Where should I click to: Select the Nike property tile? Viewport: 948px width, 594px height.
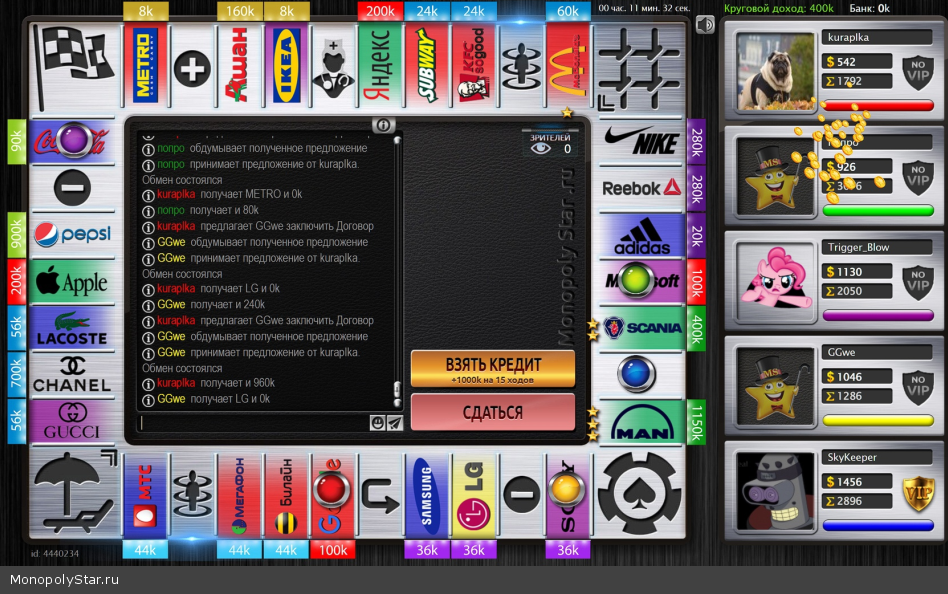(641, 142)
